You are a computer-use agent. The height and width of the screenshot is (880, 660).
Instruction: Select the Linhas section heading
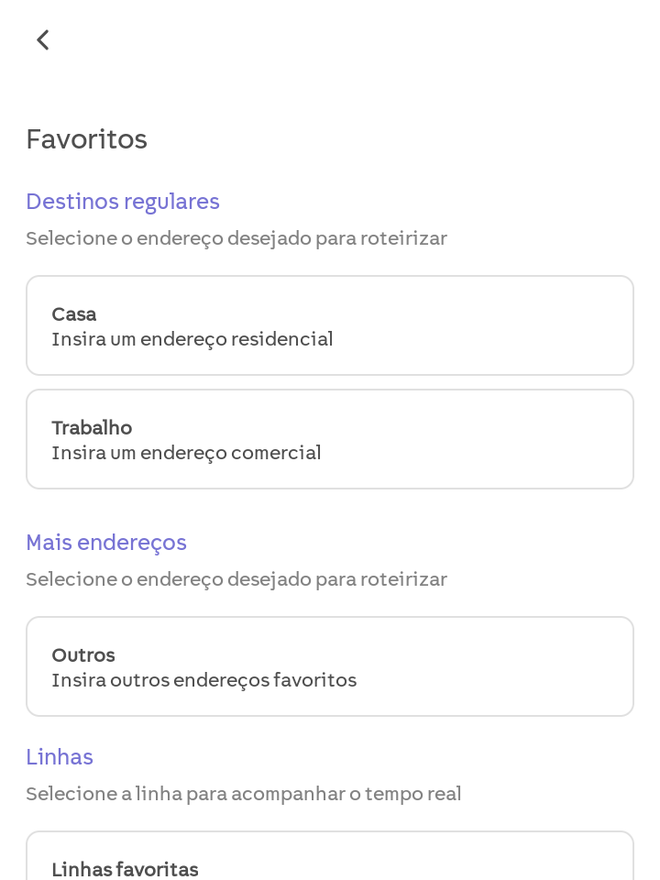59,757
